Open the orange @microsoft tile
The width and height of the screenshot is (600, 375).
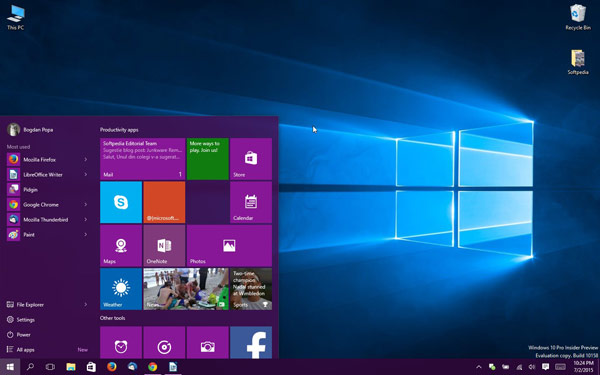[164, 202]
